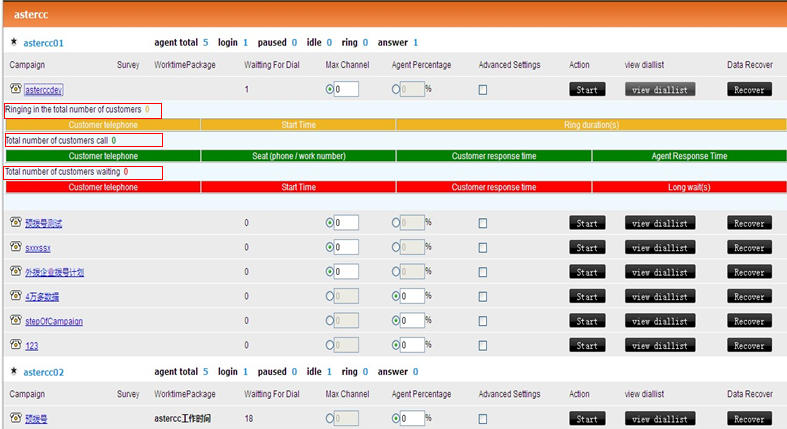
Task: Enable Advanced Settings checkbox for asterccdev
Action: click(x=483, y=90)
